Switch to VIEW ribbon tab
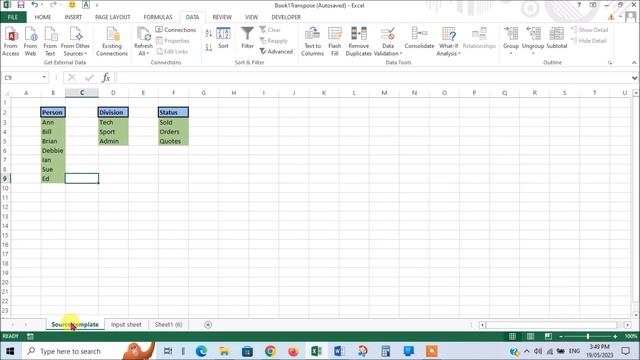Image resolution: width=640 pixels, height=360 pixels. (251, 17)
